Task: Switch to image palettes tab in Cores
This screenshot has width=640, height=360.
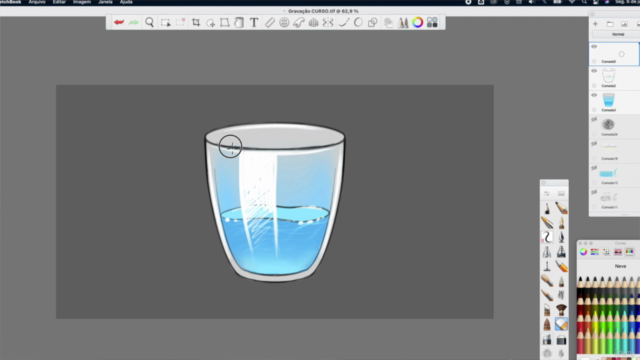Action: pyautogui.click(x=618, y=252)
